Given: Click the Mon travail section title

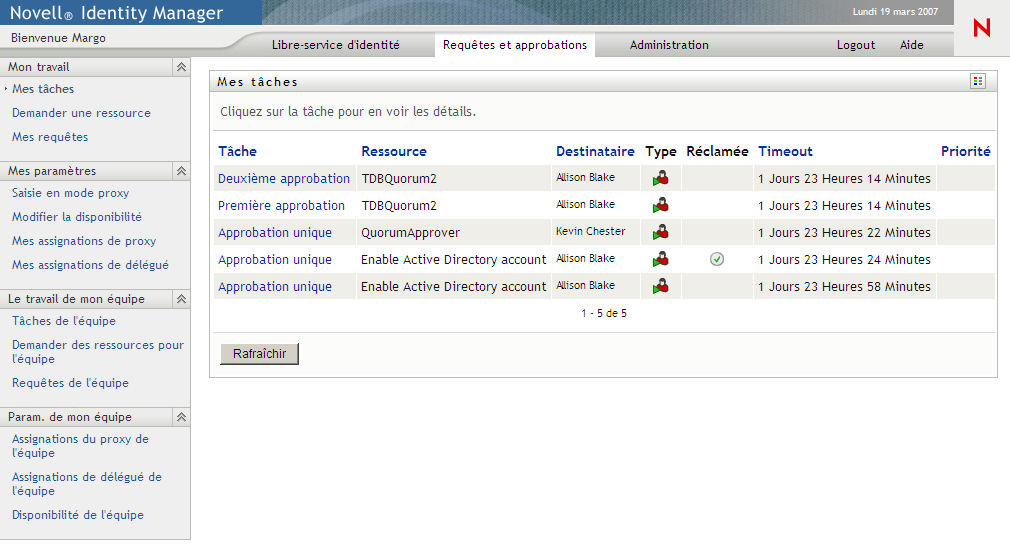Looking at the screenshot, I should 39,67.
